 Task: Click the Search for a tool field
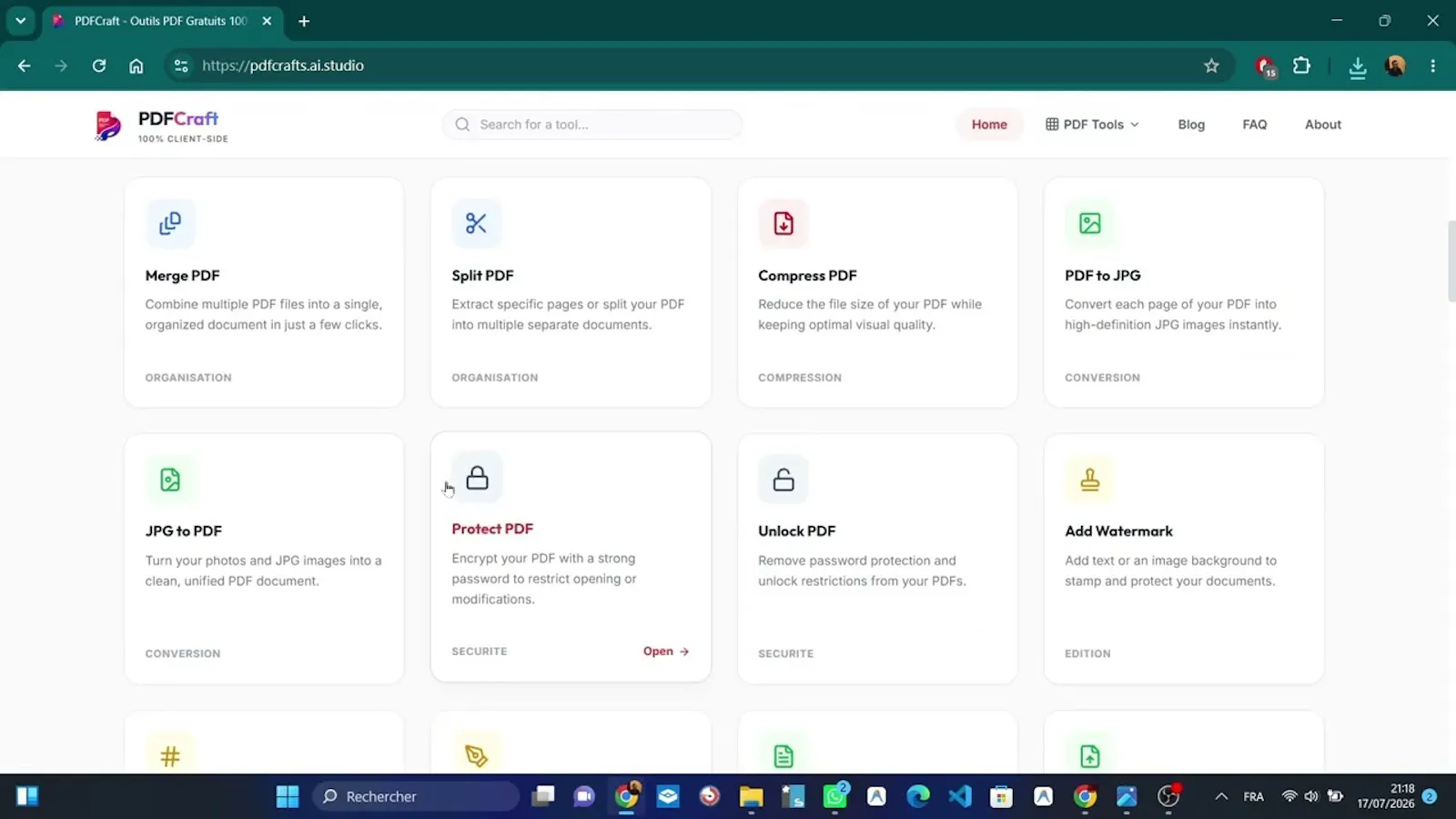tap(592, 125)
